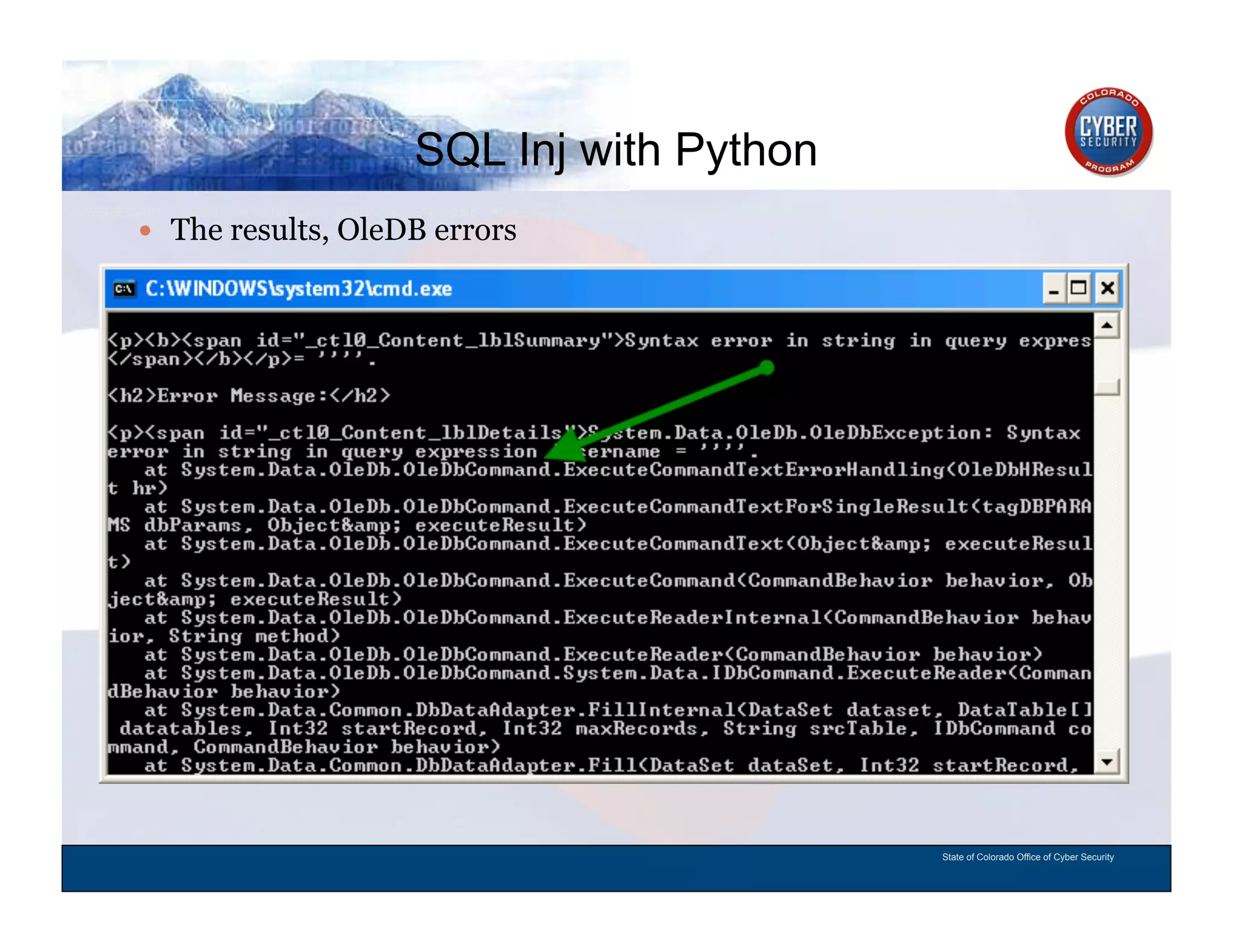
Task: Click the 'SQL Inj with Python' slide title
Action: (616, 150)
